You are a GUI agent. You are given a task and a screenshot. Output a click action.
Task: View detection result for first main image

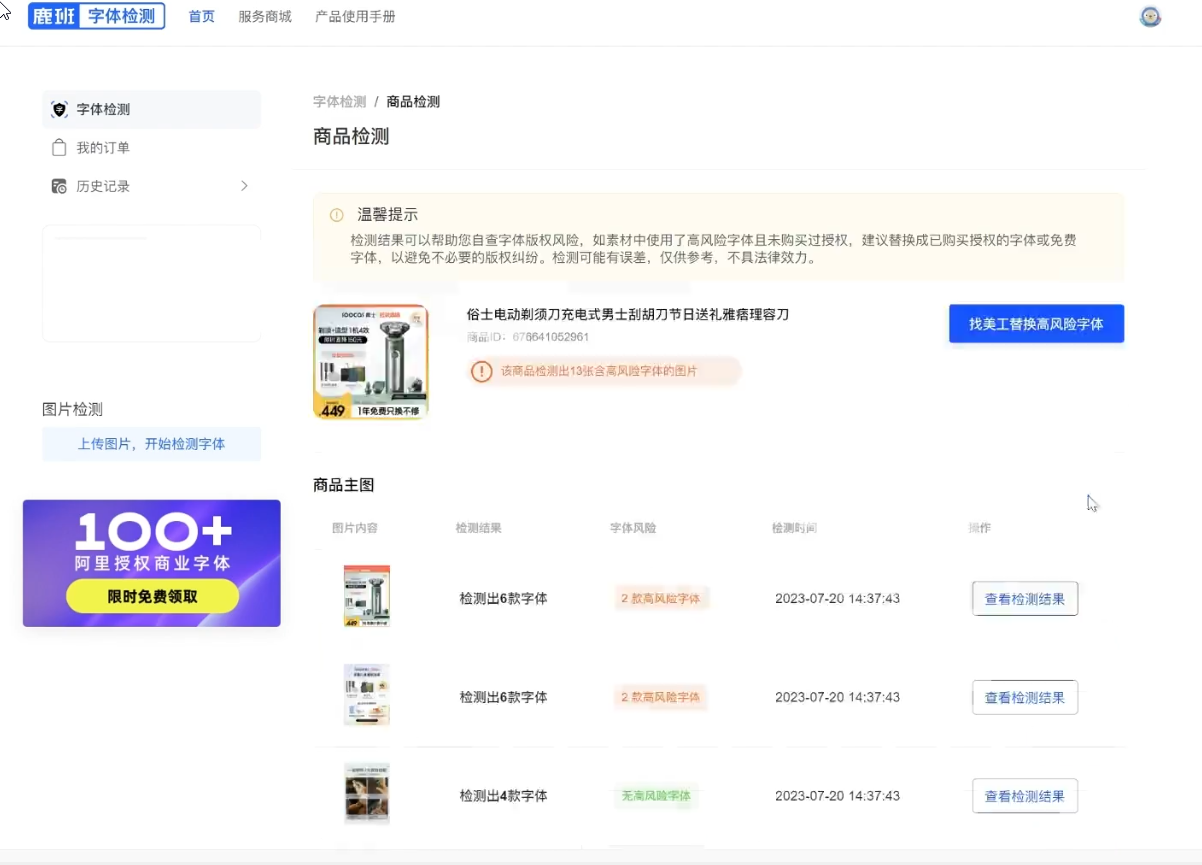click(1024, 599)
